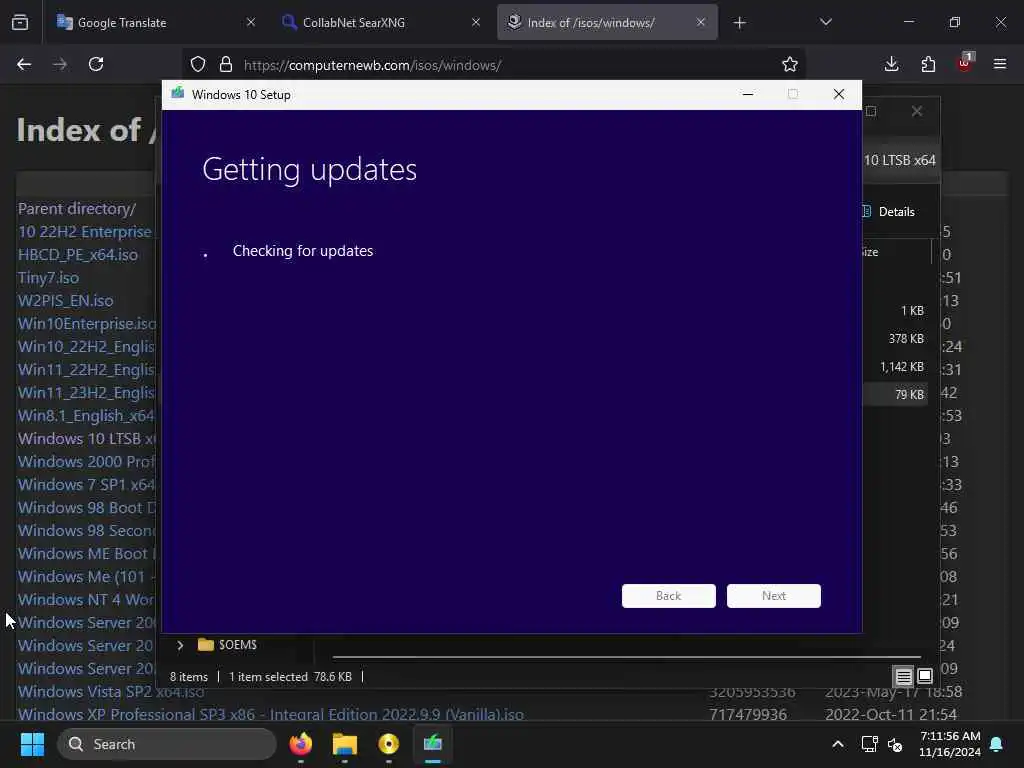The width and height of the screenshot is (1024, 768).
Task: Select the 1,142 KB file entry
Action: click(x=901, y=367)
